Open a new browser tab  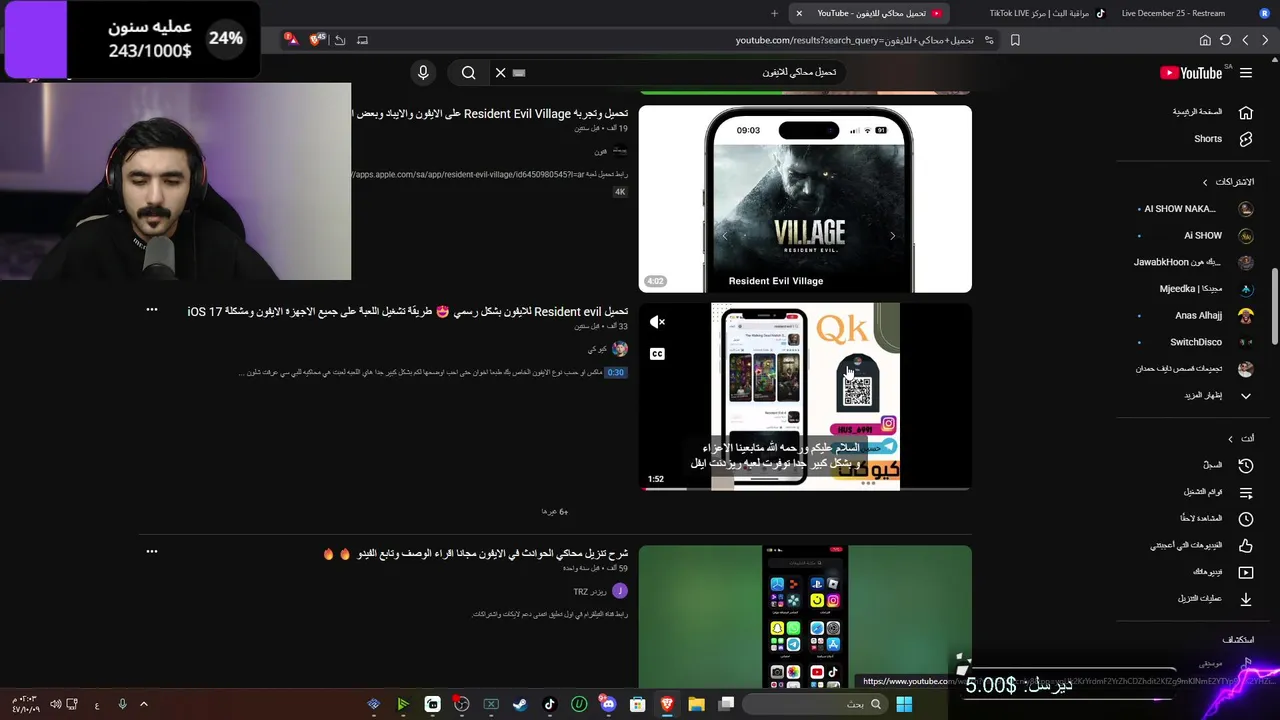pyautogui.click(x=774, y=13)
